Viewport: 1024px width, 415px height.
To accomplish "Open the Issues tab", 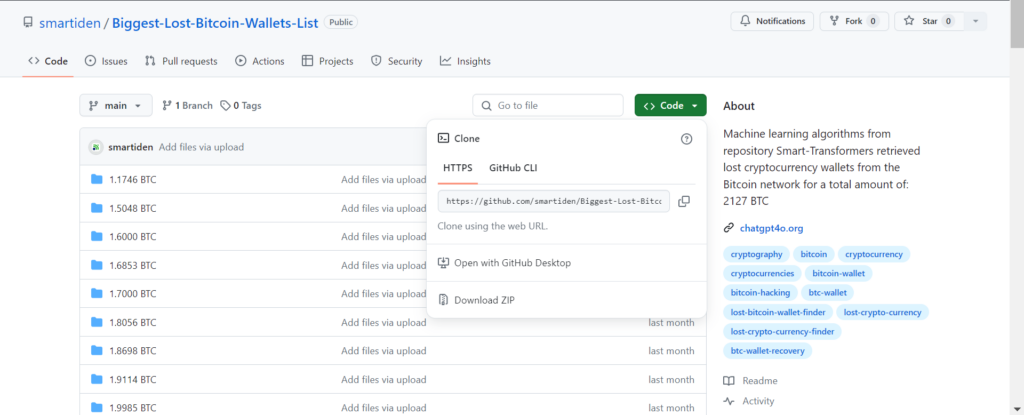I will pos(106,61).
